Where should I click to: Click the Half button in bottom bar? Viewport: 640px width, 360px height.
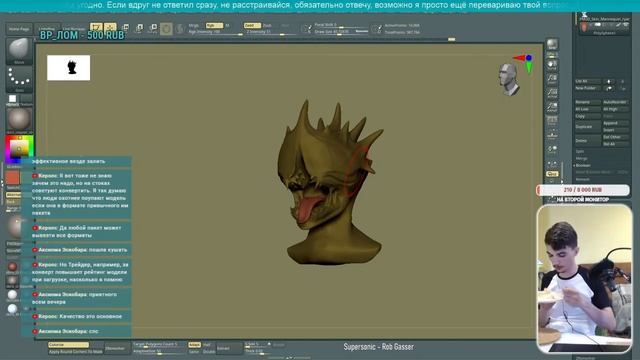pos(207,345)
